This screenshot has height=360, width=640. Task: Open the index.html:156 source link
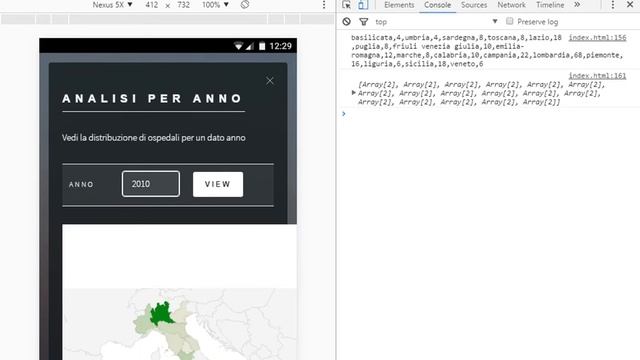tap(597, 38)
